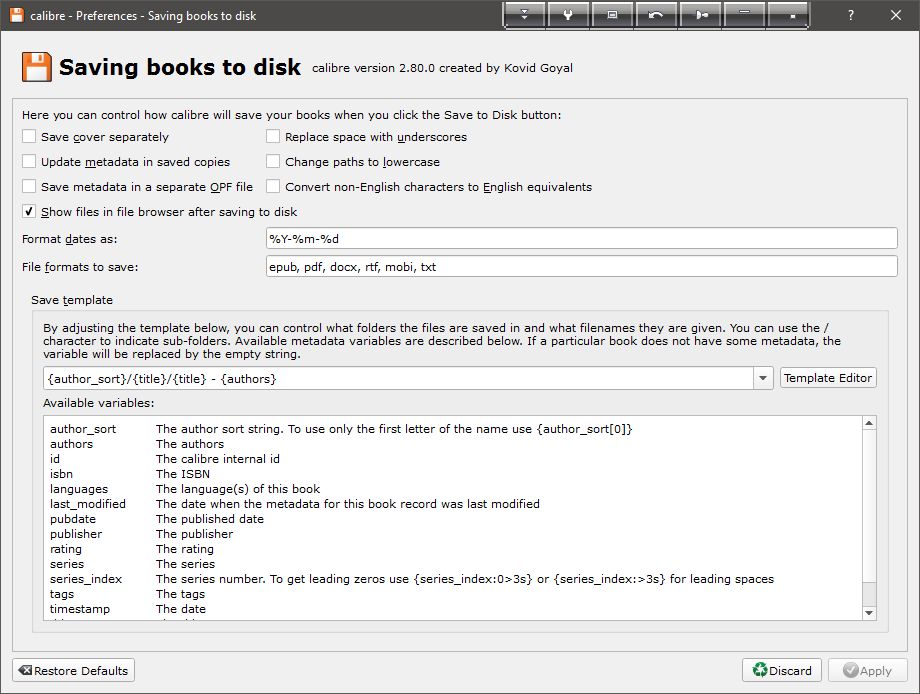Click the File formats to save field
Screen dimensions: 920x694
pos(581,266)
